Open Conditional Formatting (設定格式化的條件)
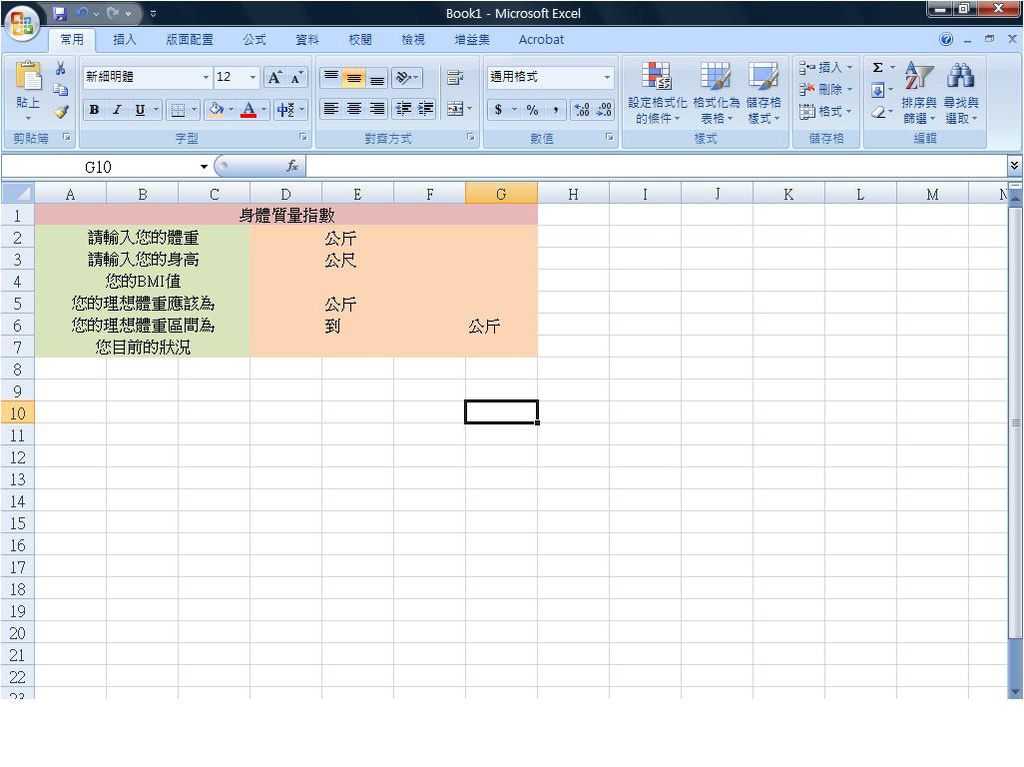Viewport: 1024px width, 767px height. click(657, 93)
